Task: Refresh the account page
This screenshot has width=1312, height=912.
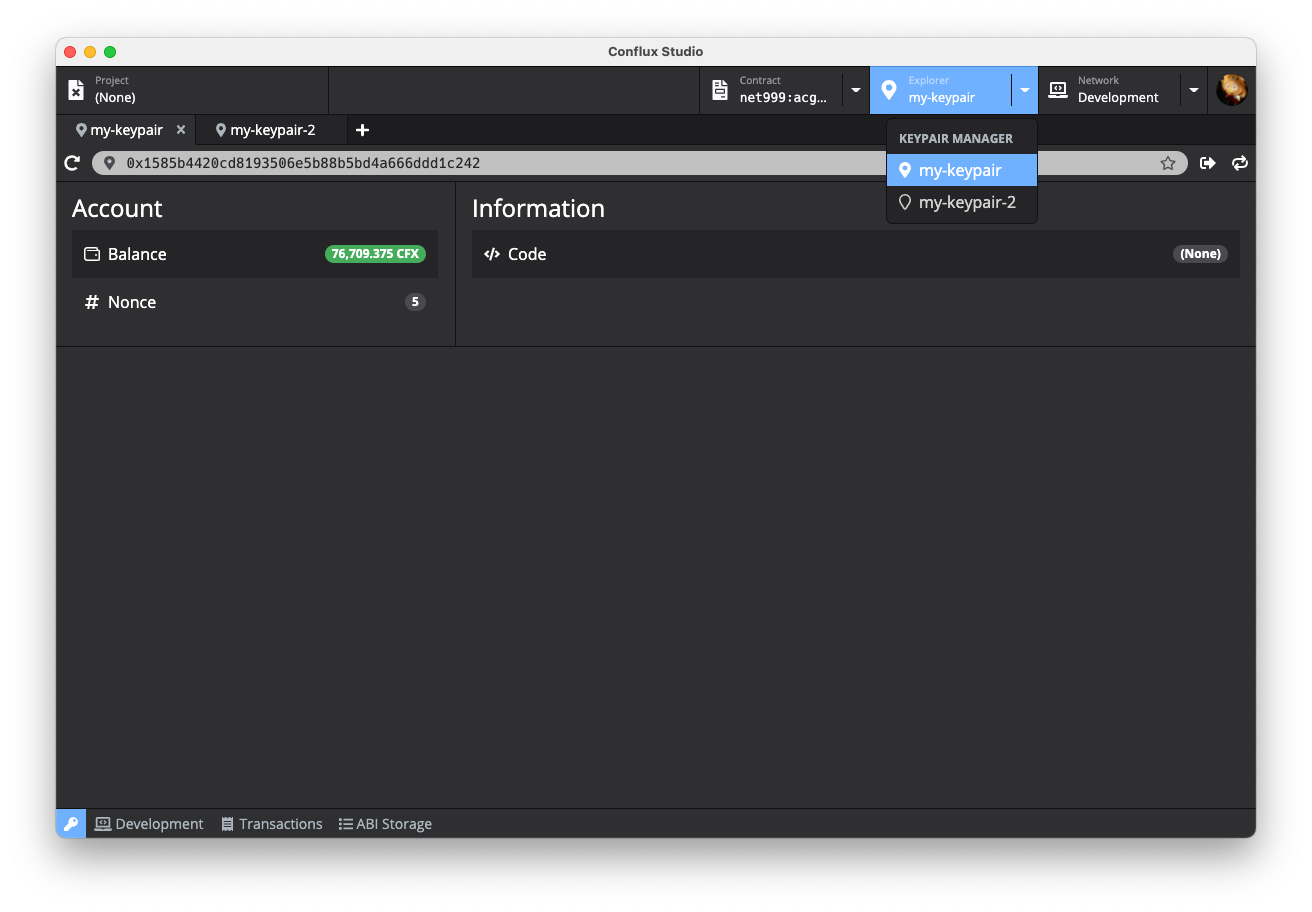Action: (x=72, y=163)
